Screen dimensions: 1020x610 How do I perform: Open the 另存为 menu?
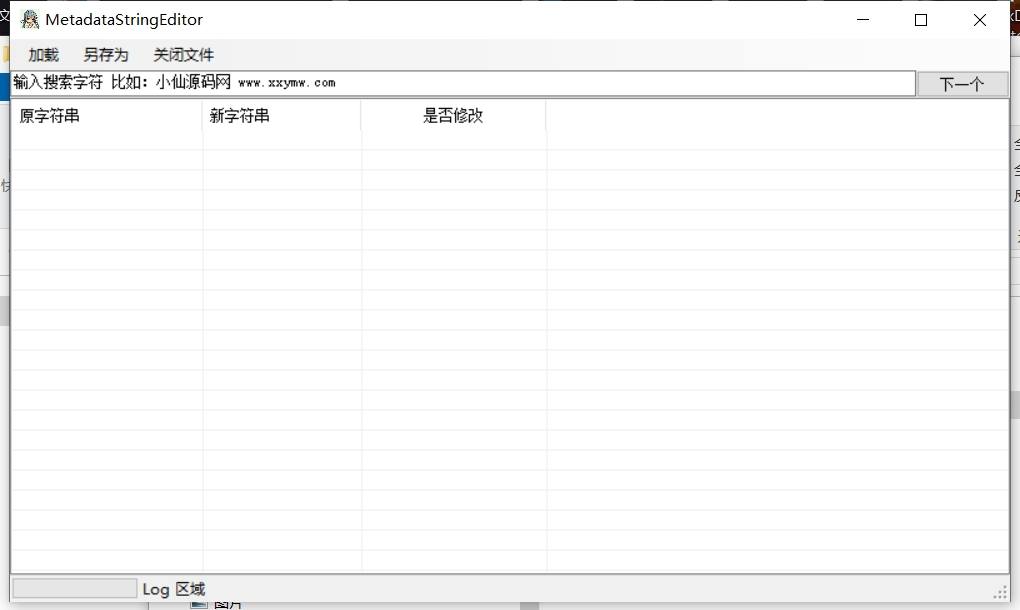tap(105, 55)
